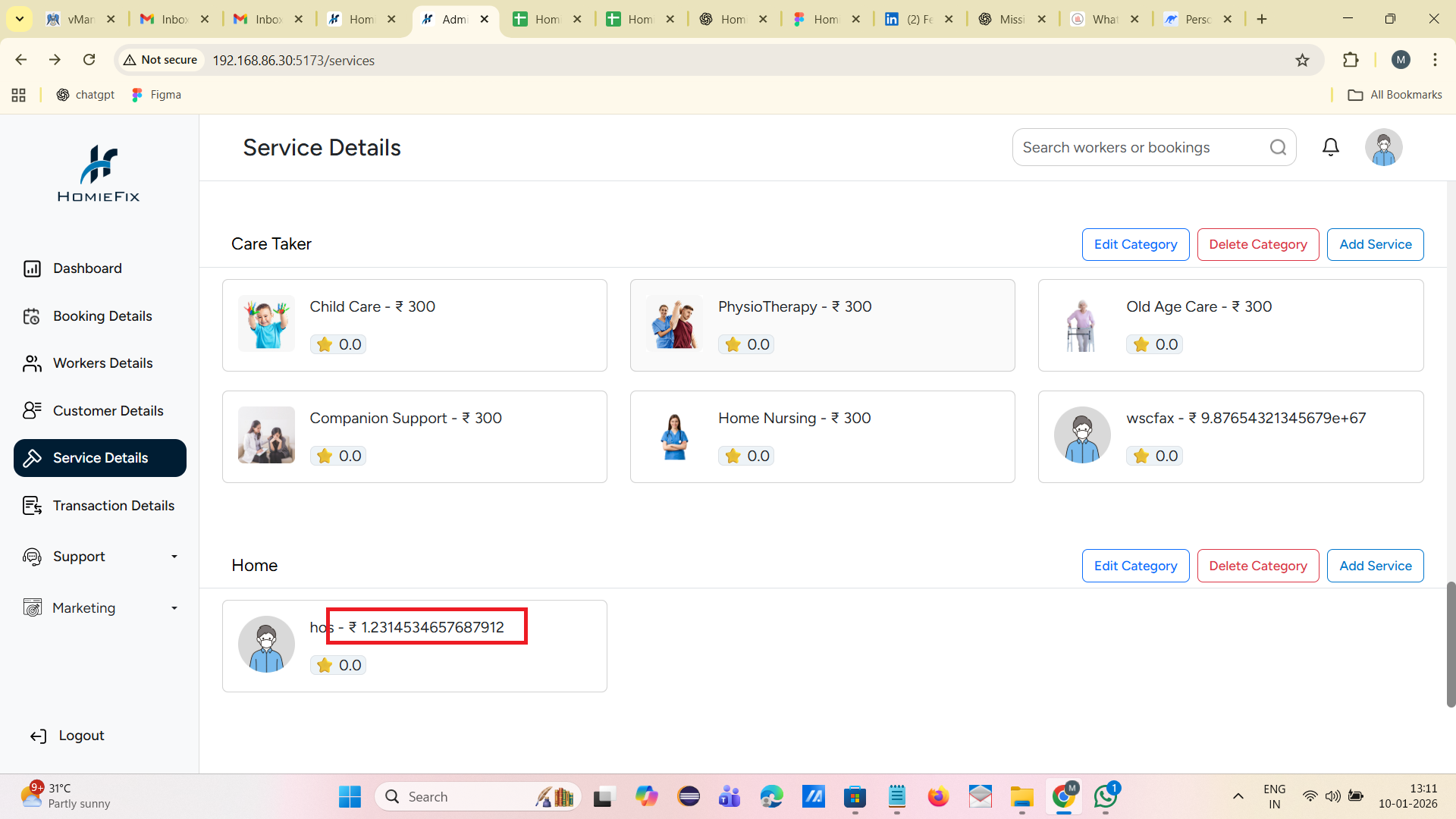The height and width of the screenshot is (819, 1456).
Task: Open the tab search dropdown arrow
Action: click(x=19, y=19)
